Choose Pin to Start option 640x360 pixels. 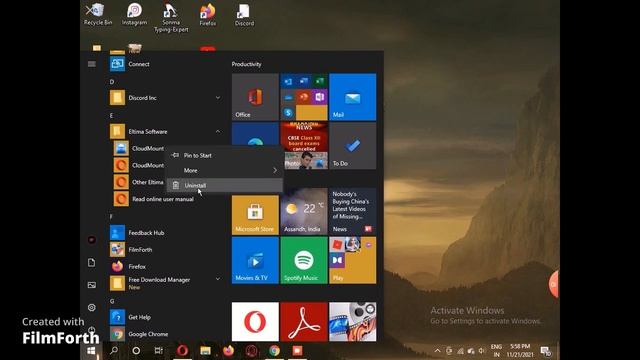click(x=224, y=156)
